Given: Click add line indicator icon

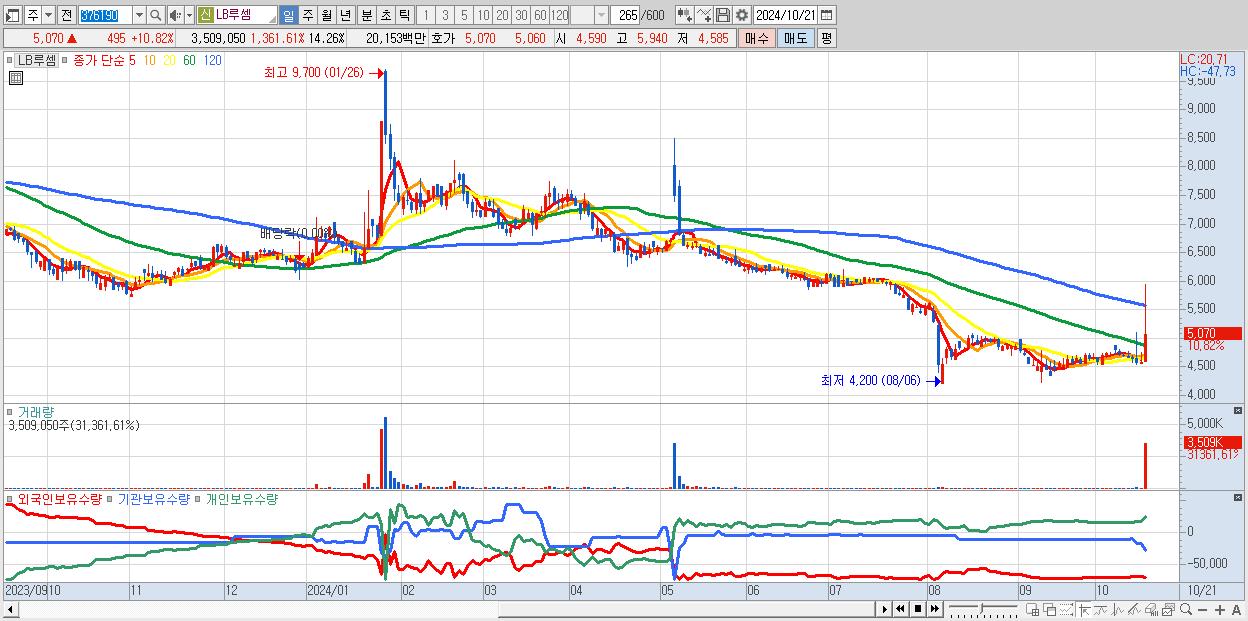Looking at the screenshot, I should click(704, 15).
